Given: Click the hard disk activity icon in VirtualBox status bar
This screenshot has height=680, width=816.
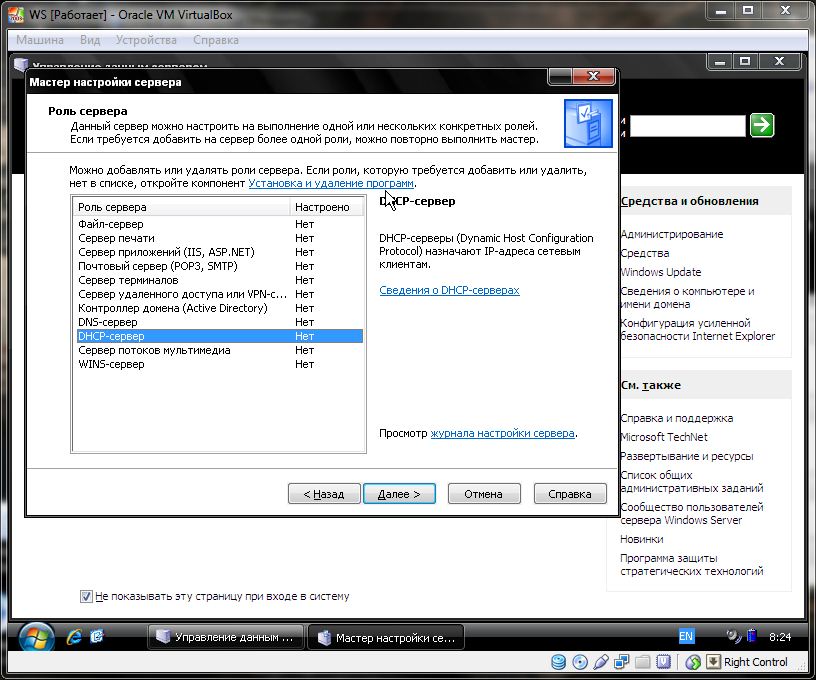Looking at the screenshot, I should (558, 662).
